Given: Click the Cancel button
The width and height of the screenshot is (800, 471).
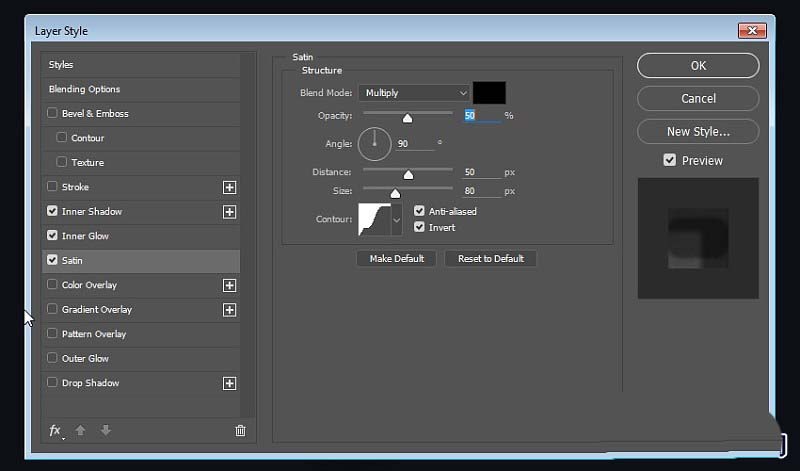Looking at the screenshot, I should coord(698,98).
